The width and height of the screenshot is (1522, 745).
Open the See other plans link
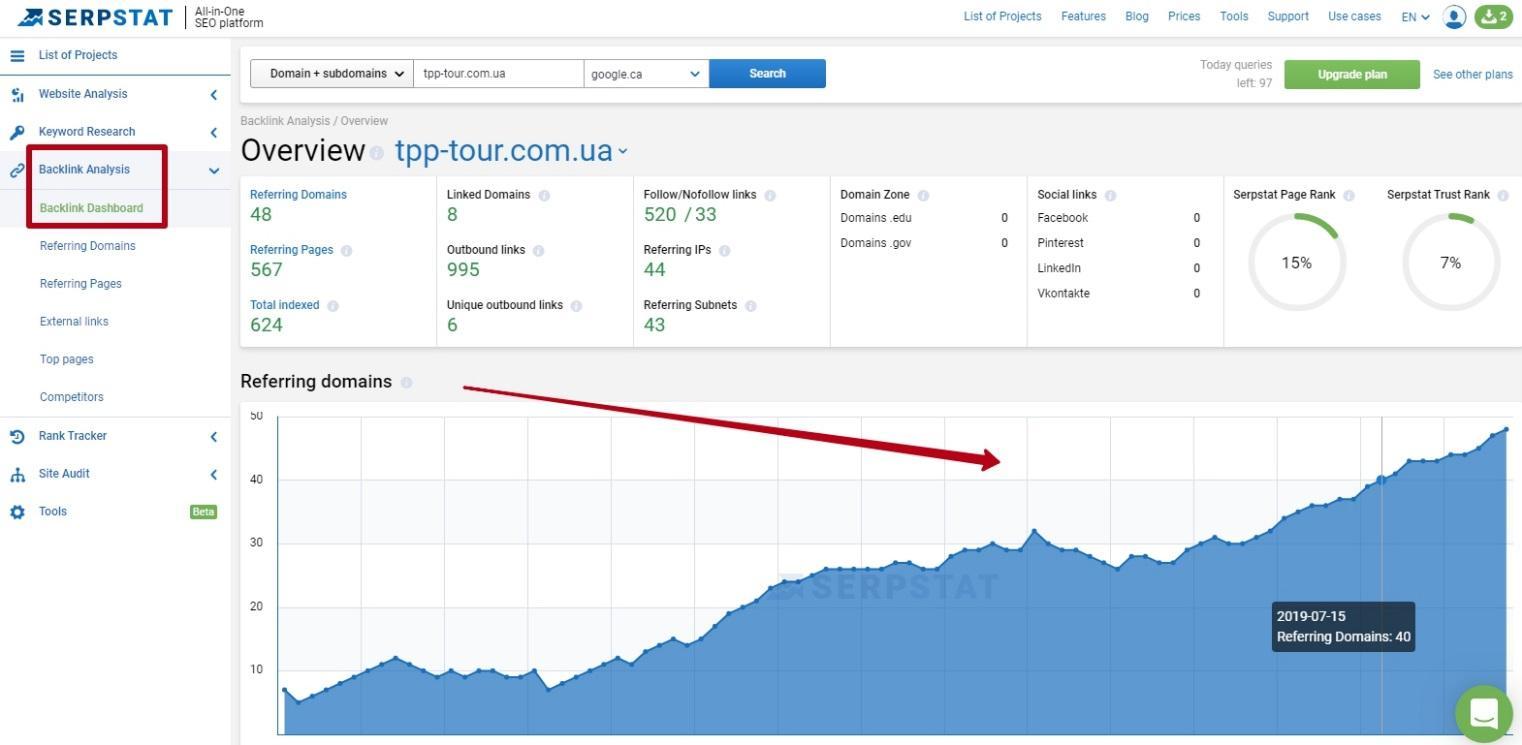coord(1472,74)
